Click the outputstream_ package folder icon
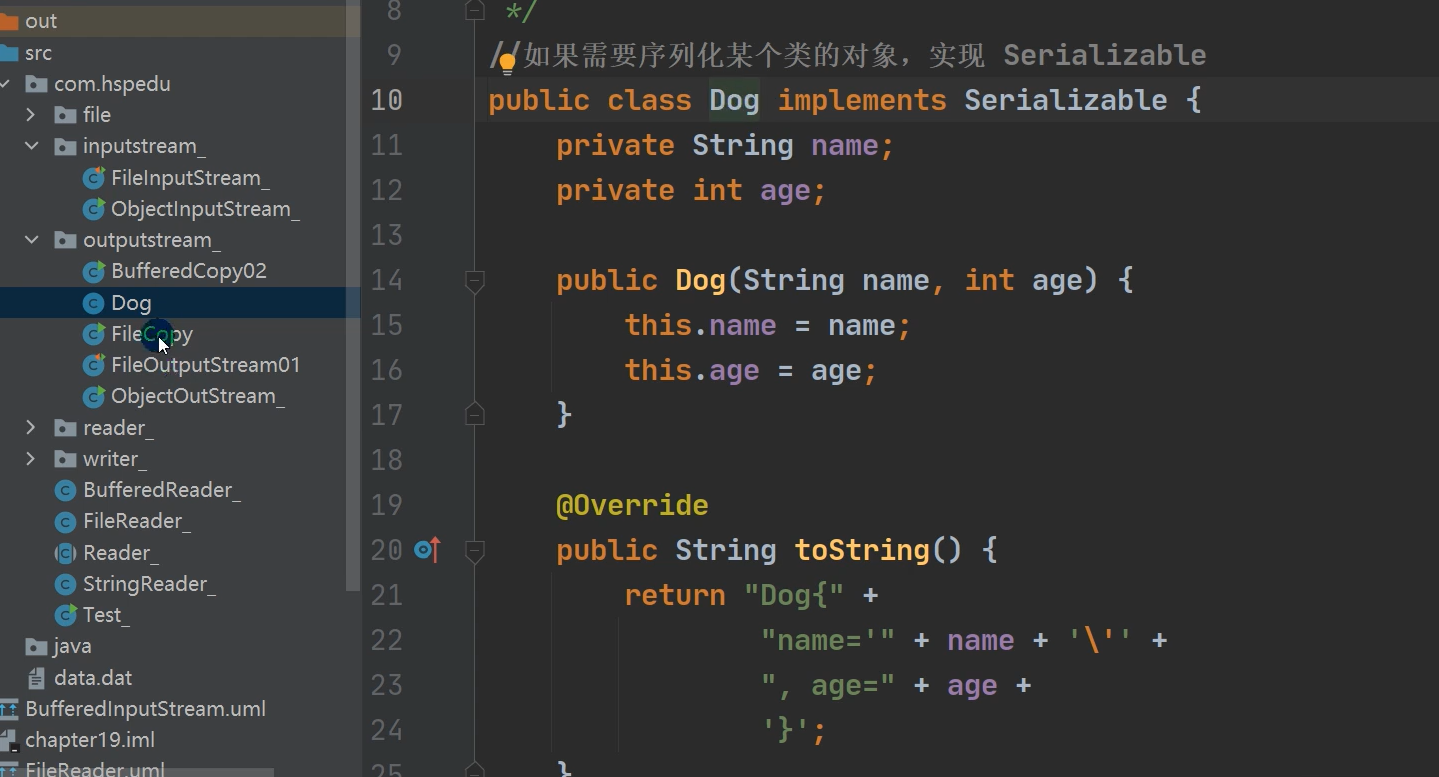 pyautogui.click(x=65, y=241)
